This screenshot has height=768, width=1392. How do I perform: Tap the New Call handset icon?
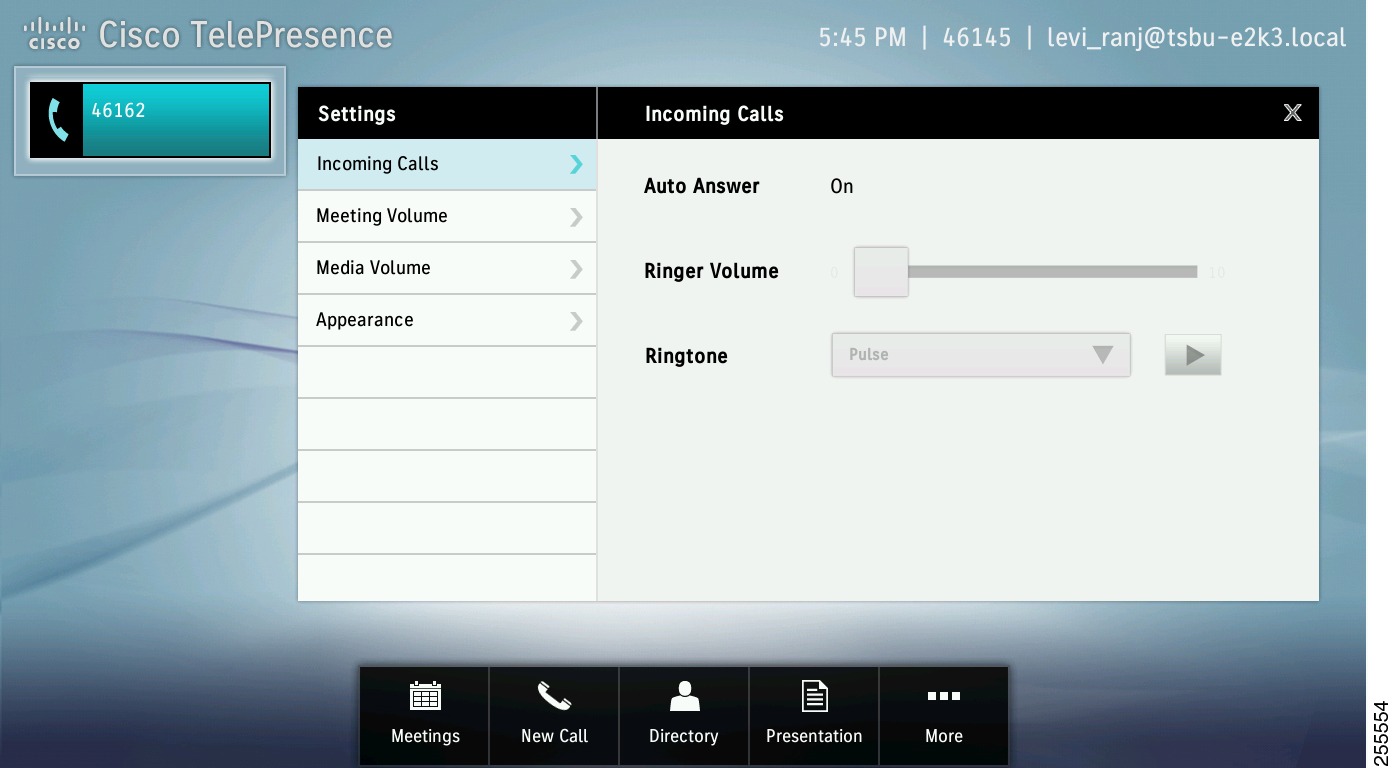tap(554, 696)
